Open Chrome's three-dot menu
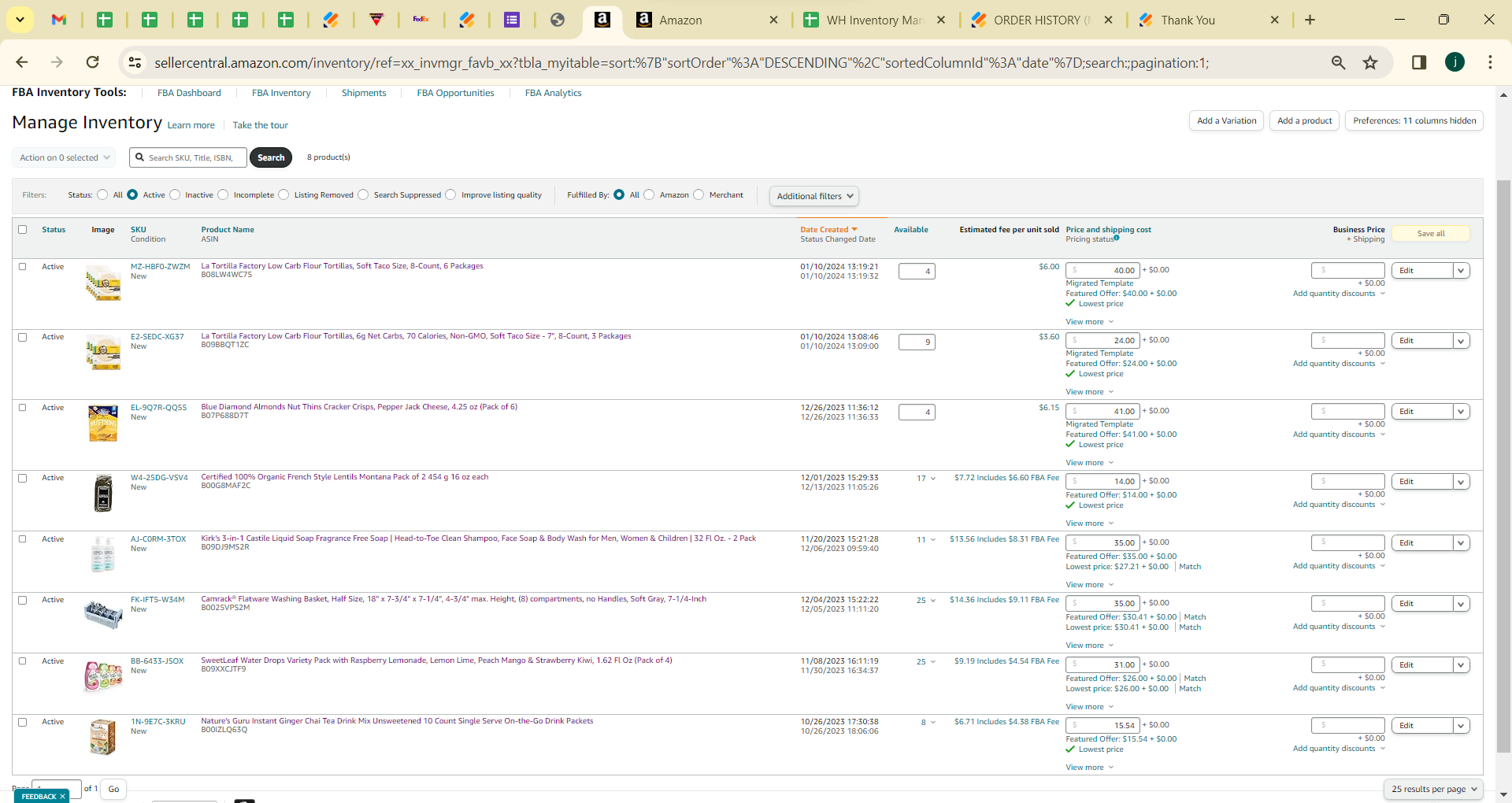 tap(1490, 62)
